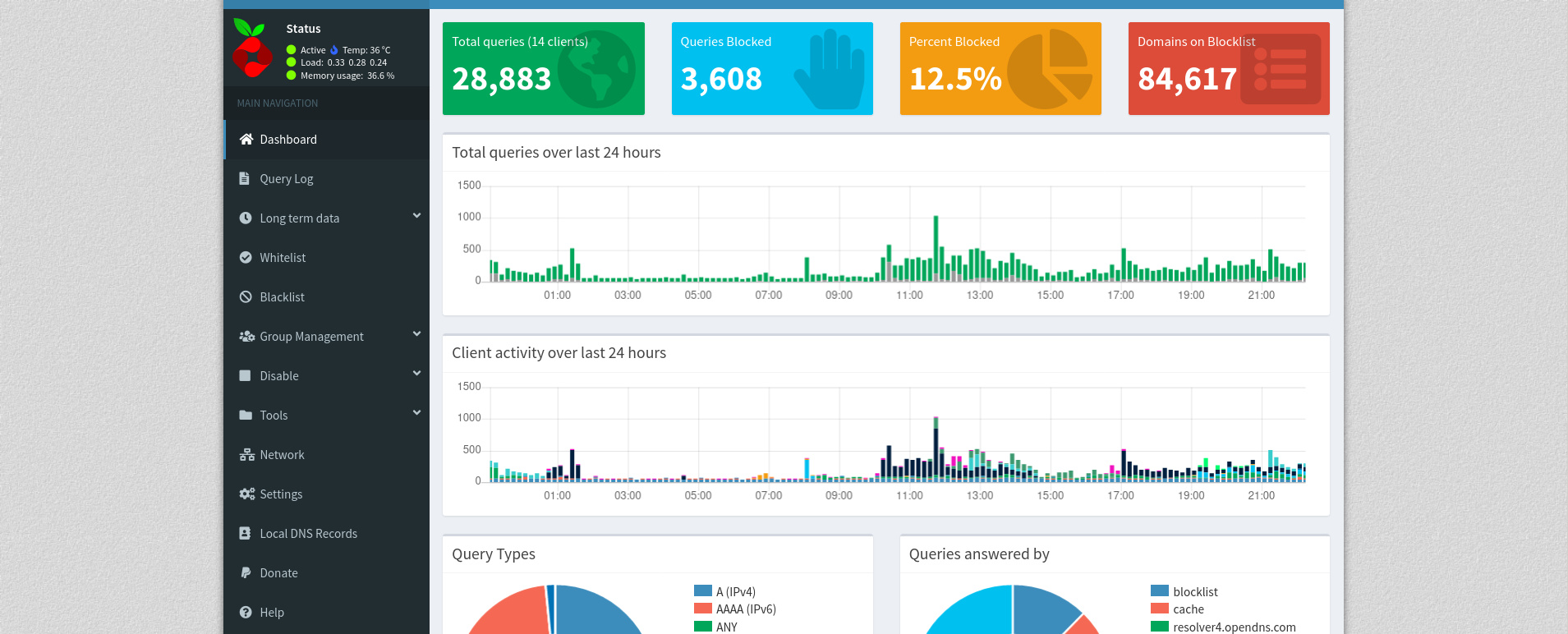Click the green Active status dot
1568x634 pixels.
291,50
